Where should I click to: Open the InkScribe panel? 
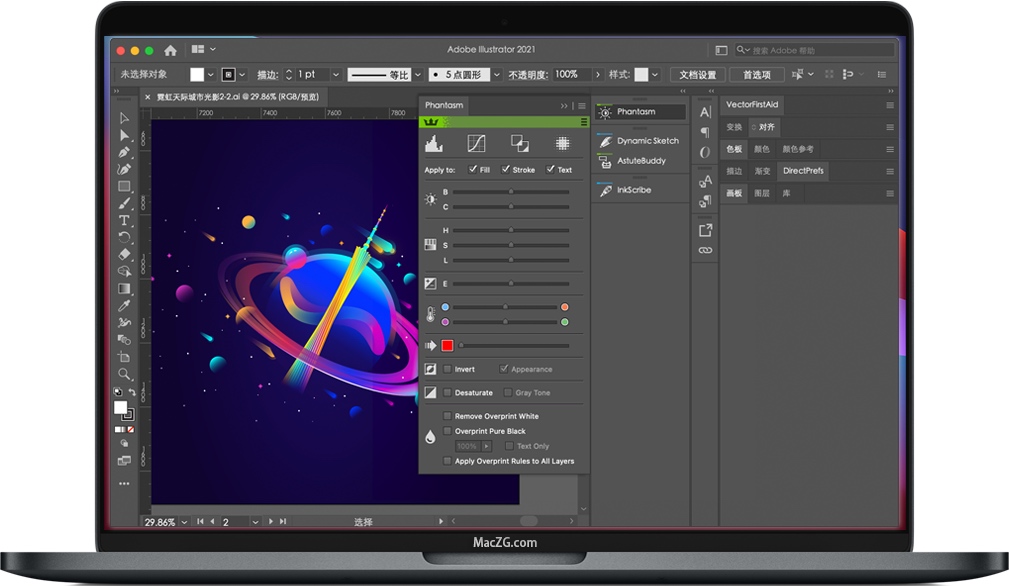coord(634,190)
